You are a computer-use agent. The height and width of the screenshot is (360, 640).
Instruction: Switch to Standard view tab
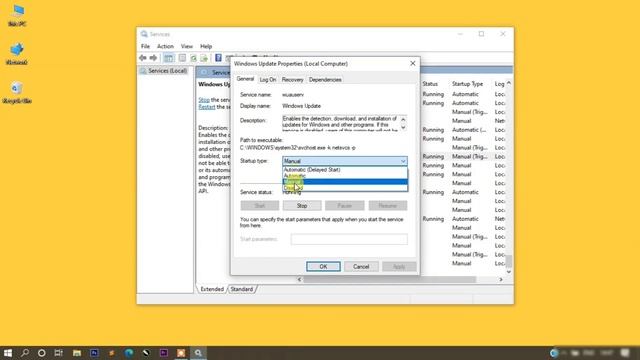tap(242, 289)
